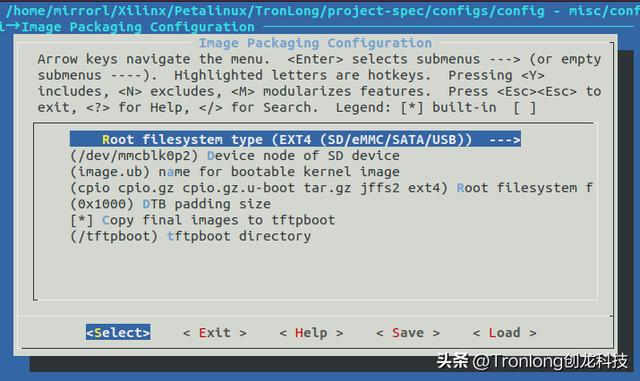Click the Select button
The image size is (640, 381).
118,332
